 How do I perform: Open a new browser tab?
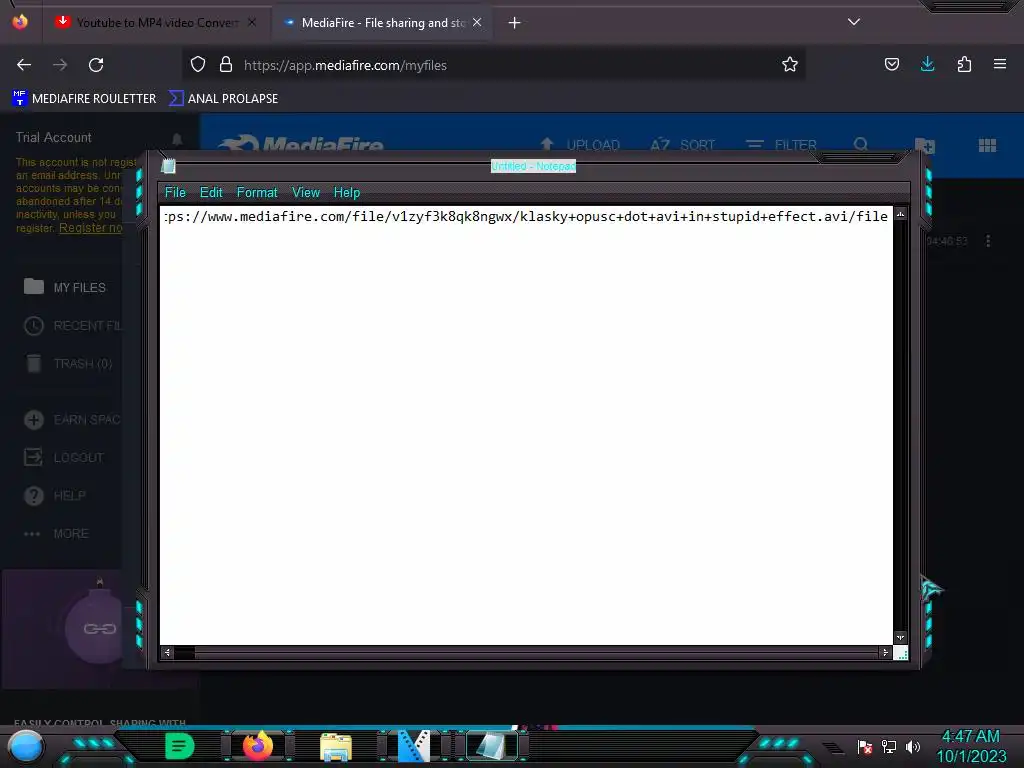coord(515,23)
